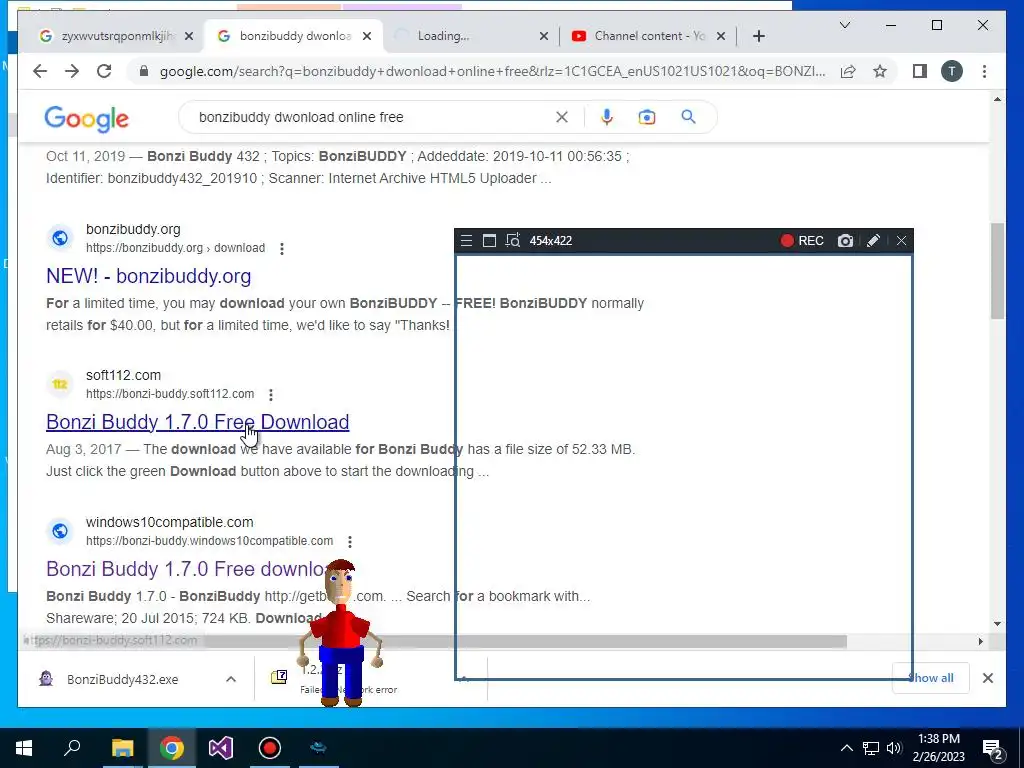The height and width of the screenshot is (768, 1024).
Task: Open Bonzi Buddy 1.7.0 Free Download soft112 link
Action: click(x=197, y=422)
